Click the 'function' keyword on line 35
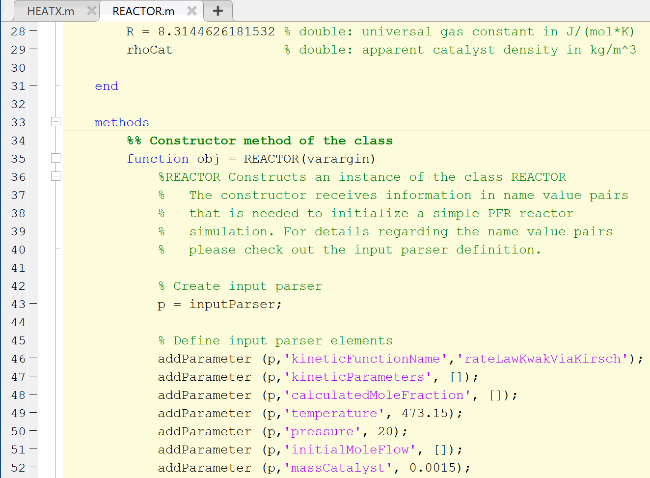The height and width of the screenshot is (478, 650). pyautogui.click(x=158, y=159)
